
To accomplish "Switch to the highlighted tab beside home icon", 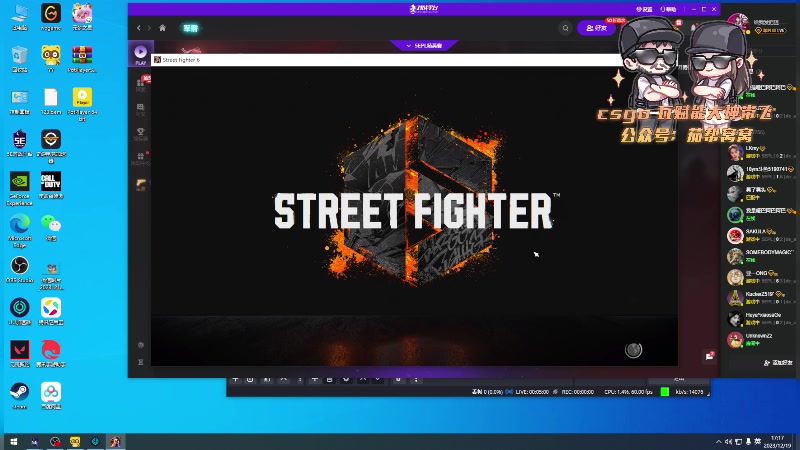I will tap(190, 28).
